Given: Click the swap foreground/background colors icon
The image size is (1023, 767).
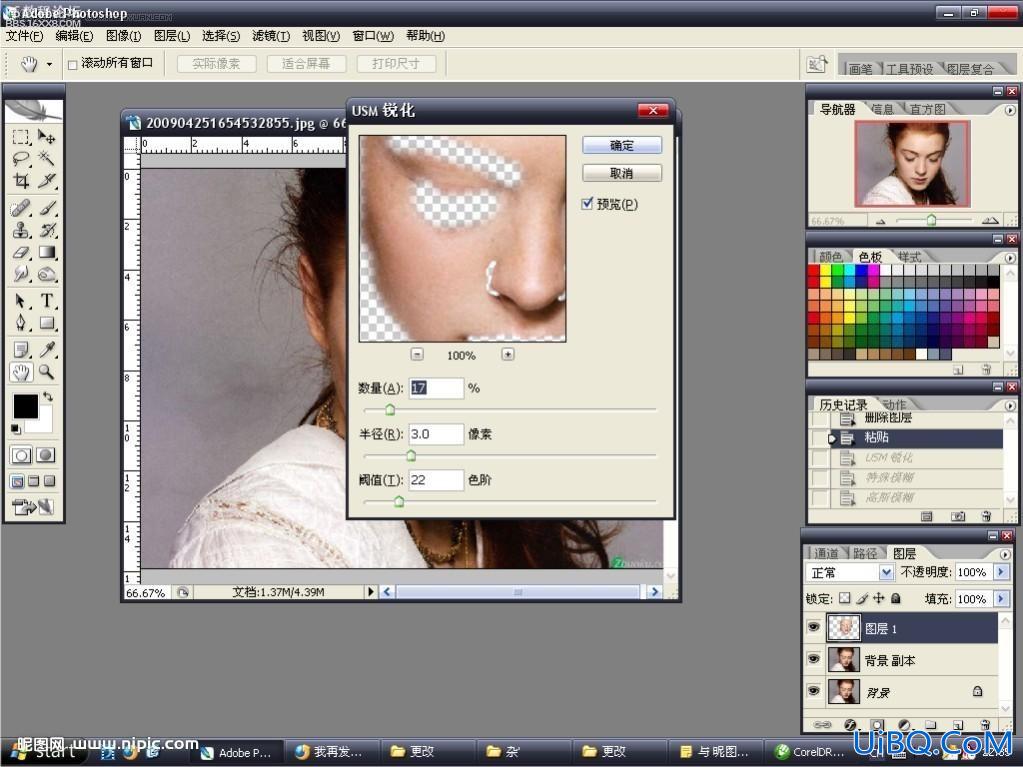Looking at the screenshot, I should coord(48,397).
